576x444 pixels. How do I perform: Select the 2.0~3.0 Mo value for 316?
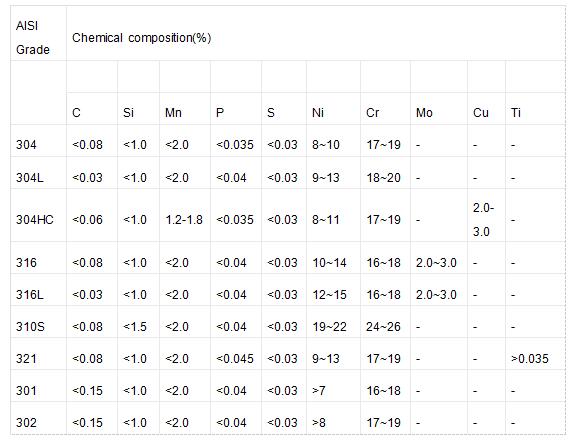436,263
